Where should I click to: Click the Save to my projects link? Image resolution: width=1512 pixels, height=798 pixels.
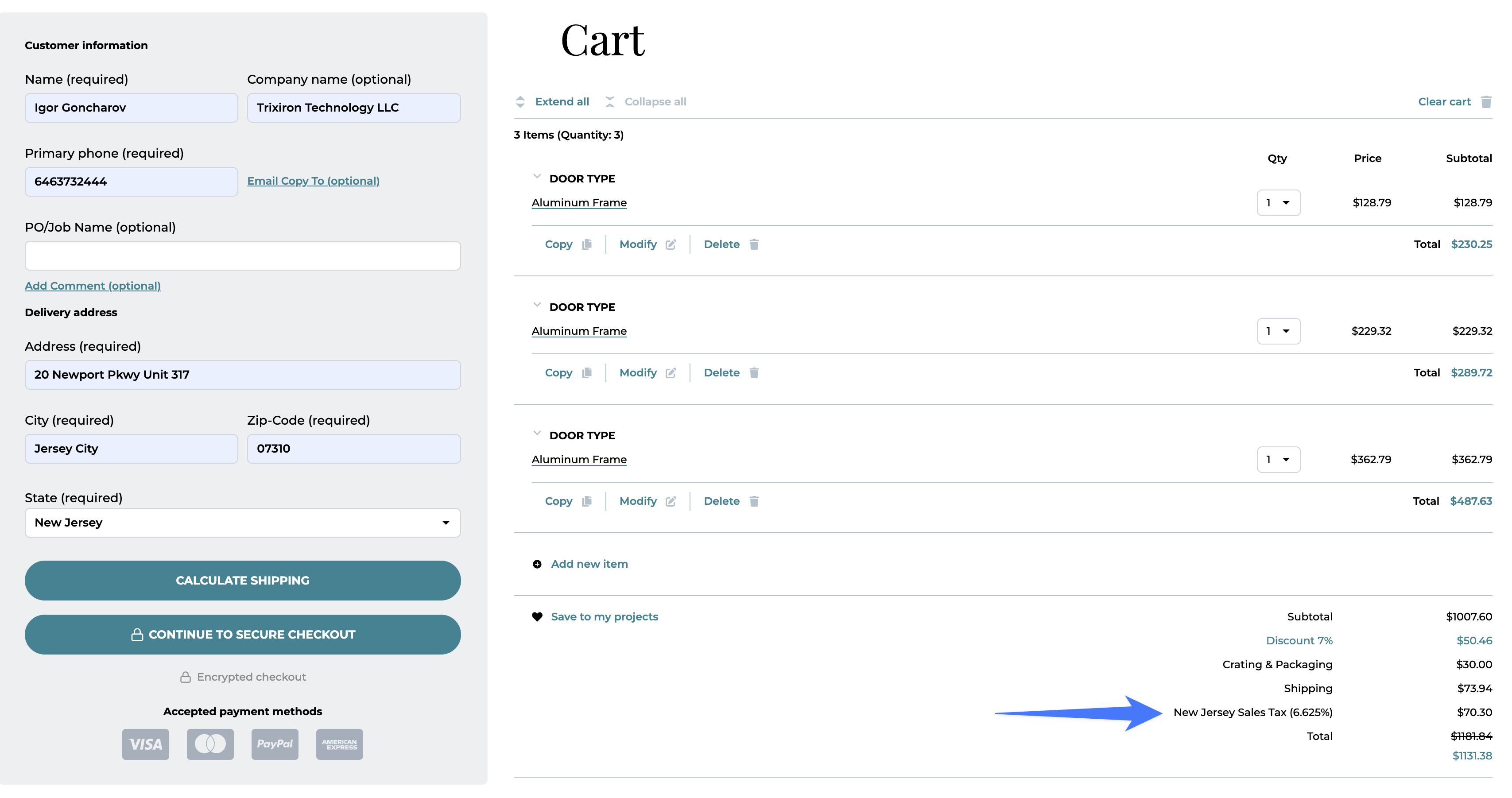[x=605, y=617]
